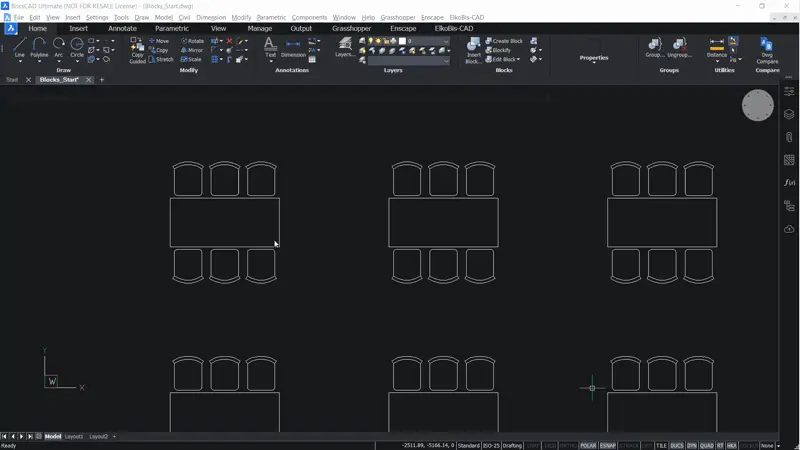Open the Attachments paperclip panel in sidebar
Image resolution: width=800 pixels, height=450 pixels.
point(789,137)
